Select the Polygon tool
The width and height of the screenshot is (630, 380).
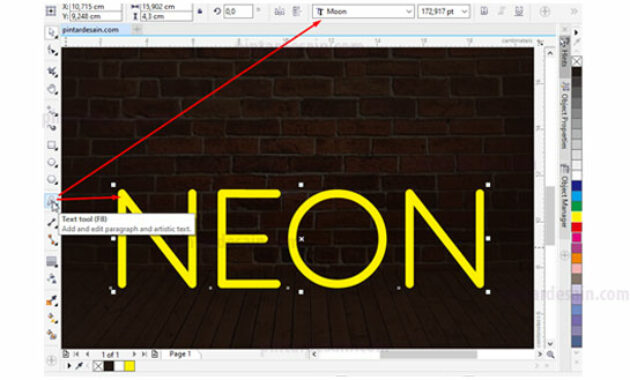tap(52, 180)
